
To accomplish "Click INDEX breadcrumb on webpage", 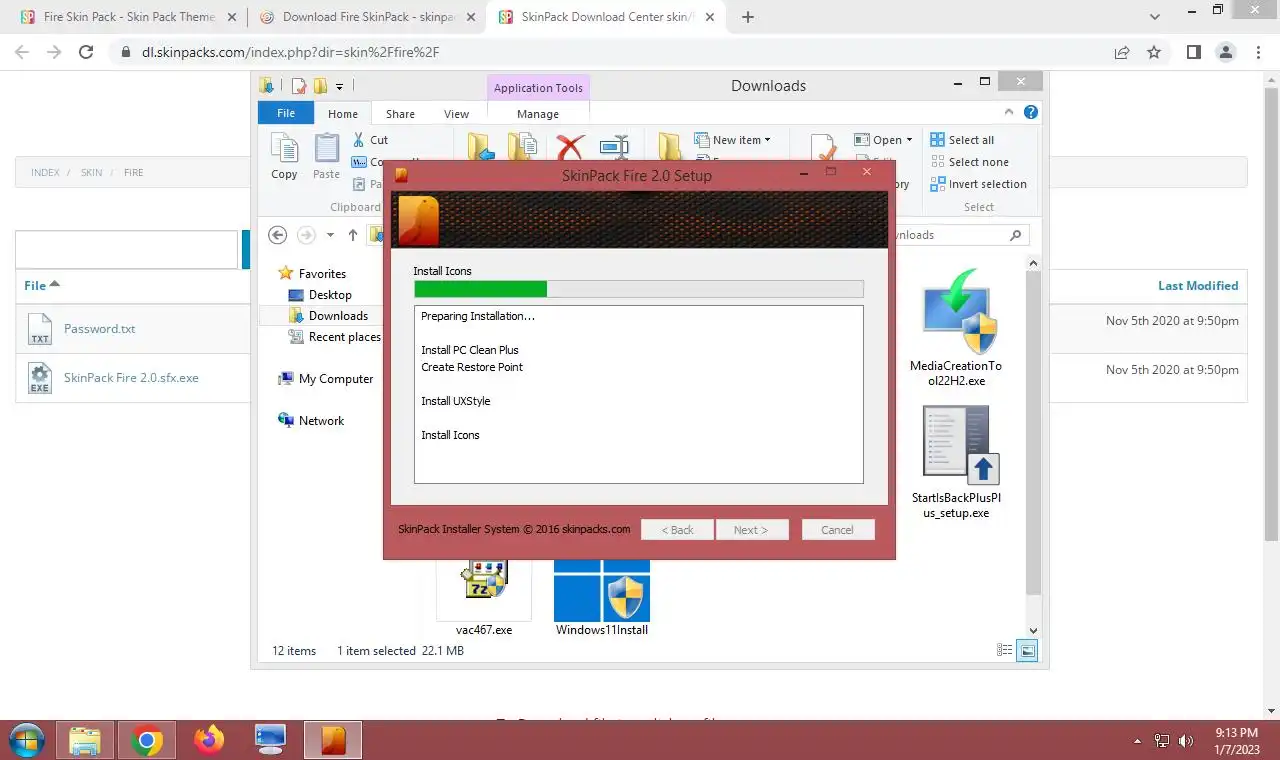I will 45,173.
